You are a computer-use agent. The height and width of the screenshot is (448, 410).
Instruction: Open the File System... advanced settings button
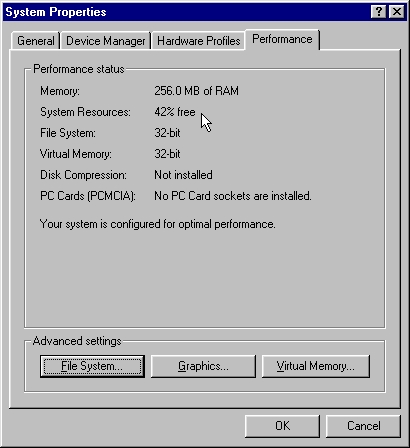[x=92, y=366]
